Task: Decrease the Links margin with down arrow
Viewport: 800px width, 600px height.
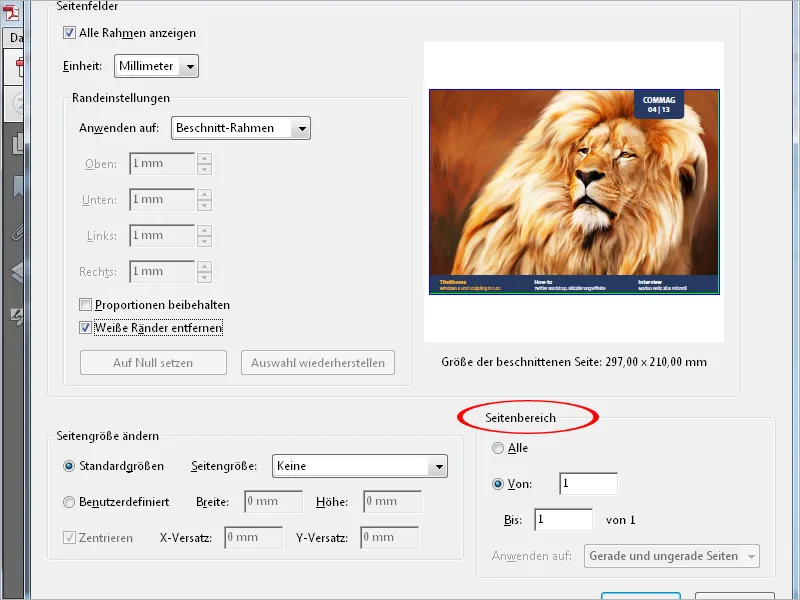Action: pos(204,241)
